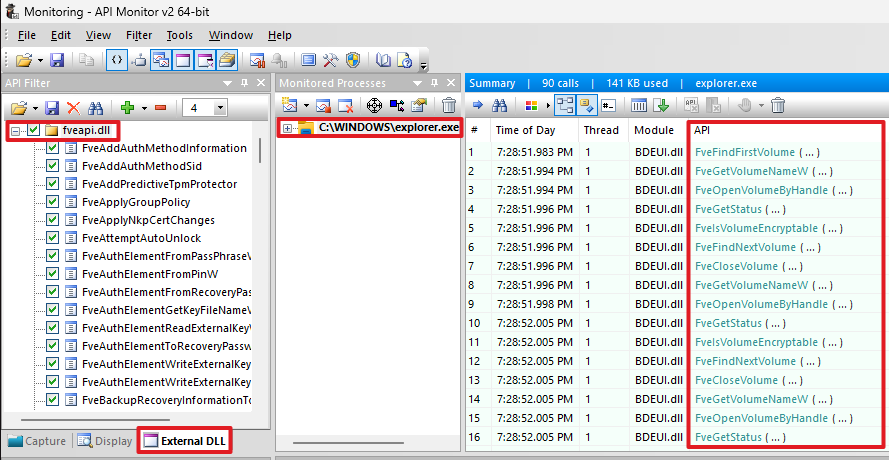Click the green plus add icon
This screenshot has width=889, height=460.
pos(127,107)
